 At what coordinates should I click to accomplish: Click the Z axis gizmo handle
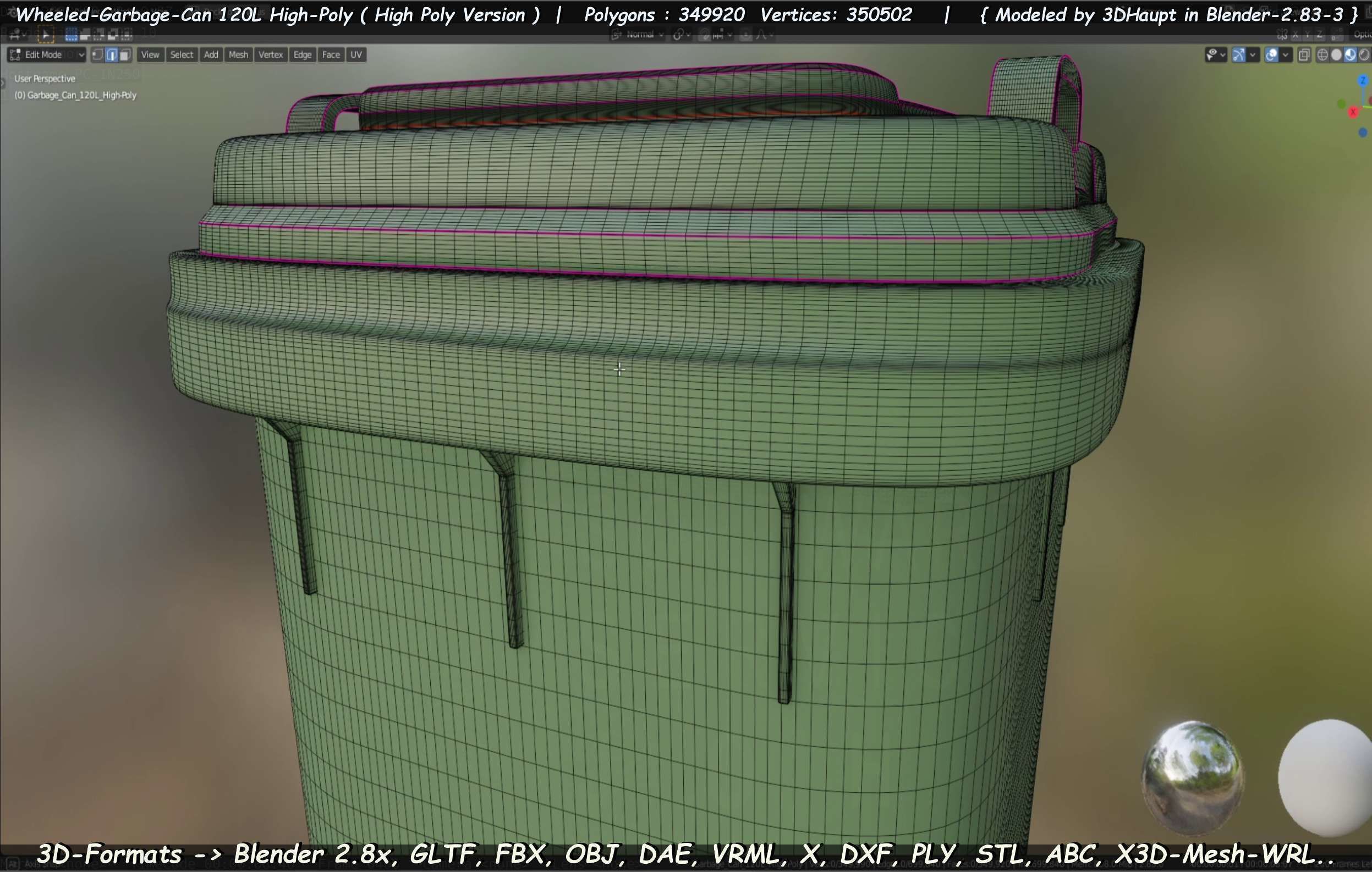click(x=1362, y=81)
